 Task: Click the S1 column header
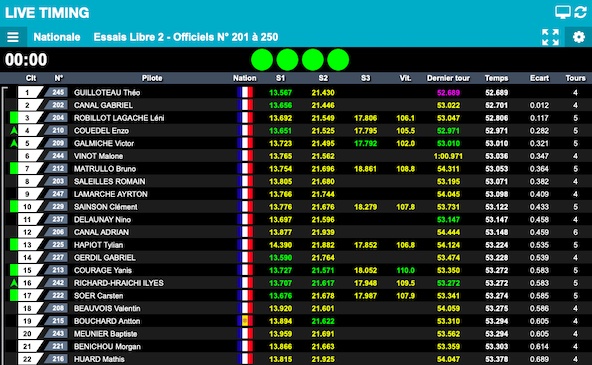tap(280, 78)
